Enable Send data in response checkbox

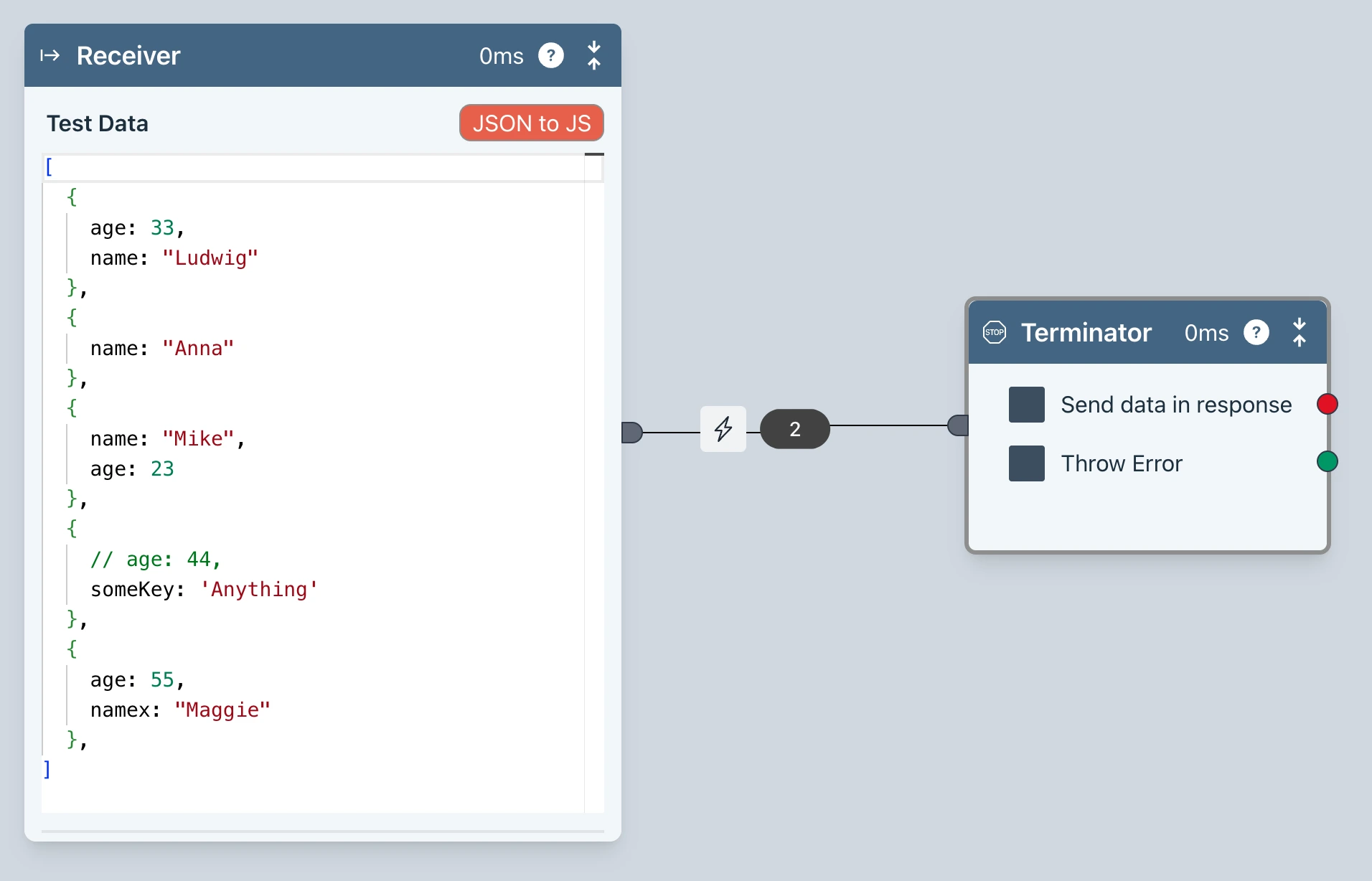tap(1026, 405)
